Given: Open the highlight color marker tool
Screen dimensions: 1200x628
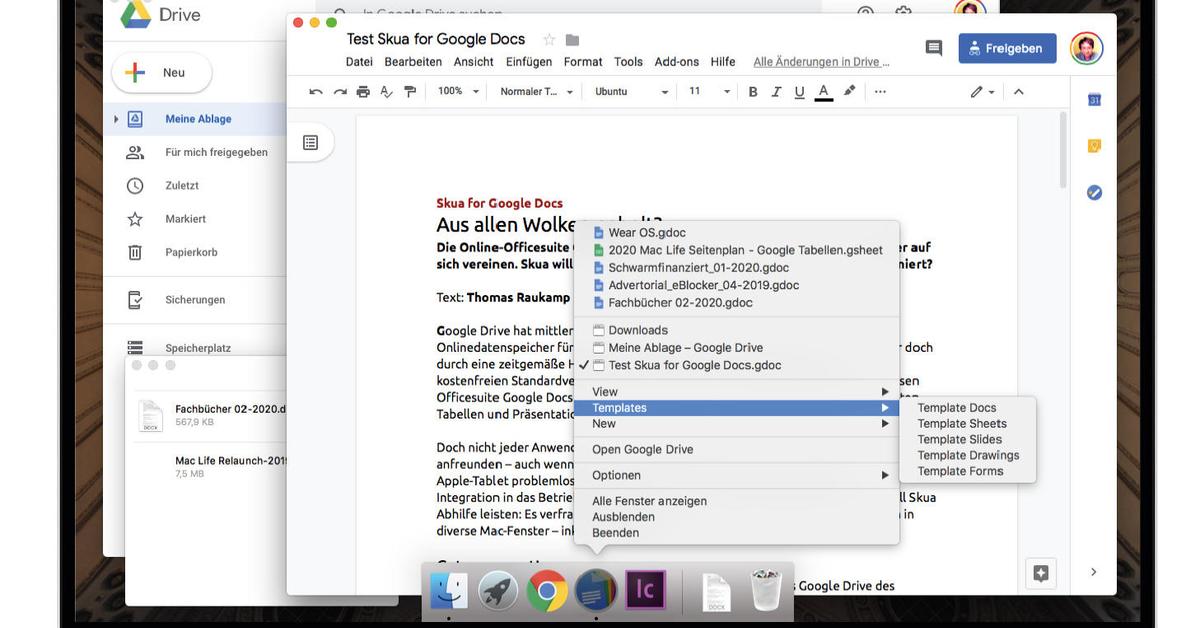Looking at the screenshot, I should click(x=850, y=91).
